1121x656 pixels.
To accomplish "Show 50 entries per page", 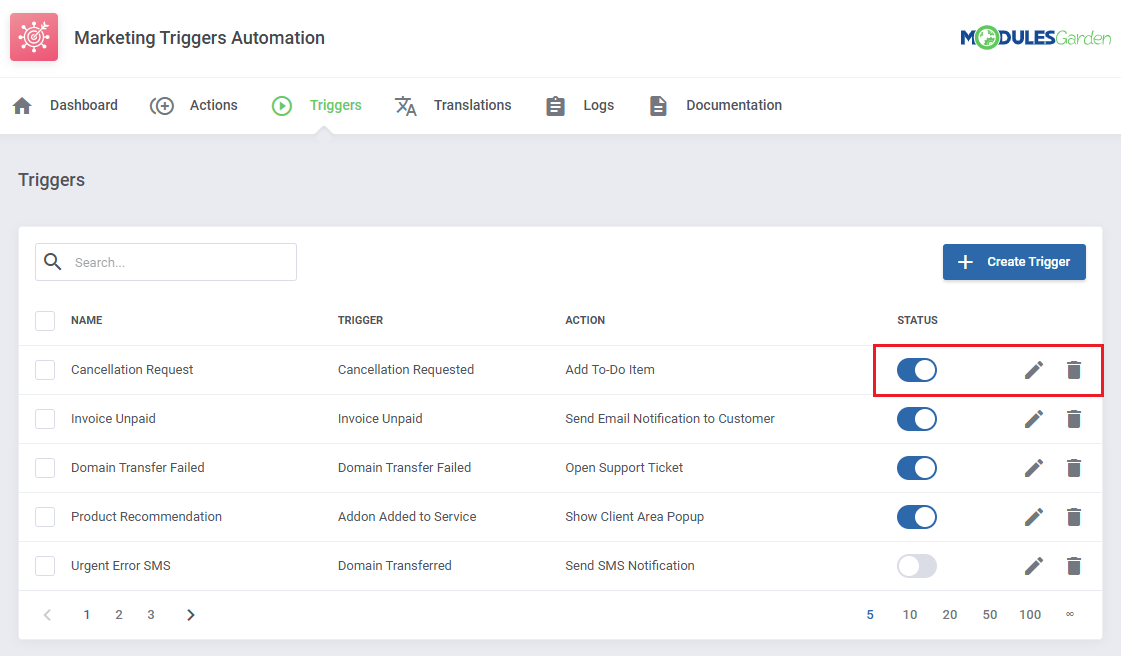I will point(989,615).
